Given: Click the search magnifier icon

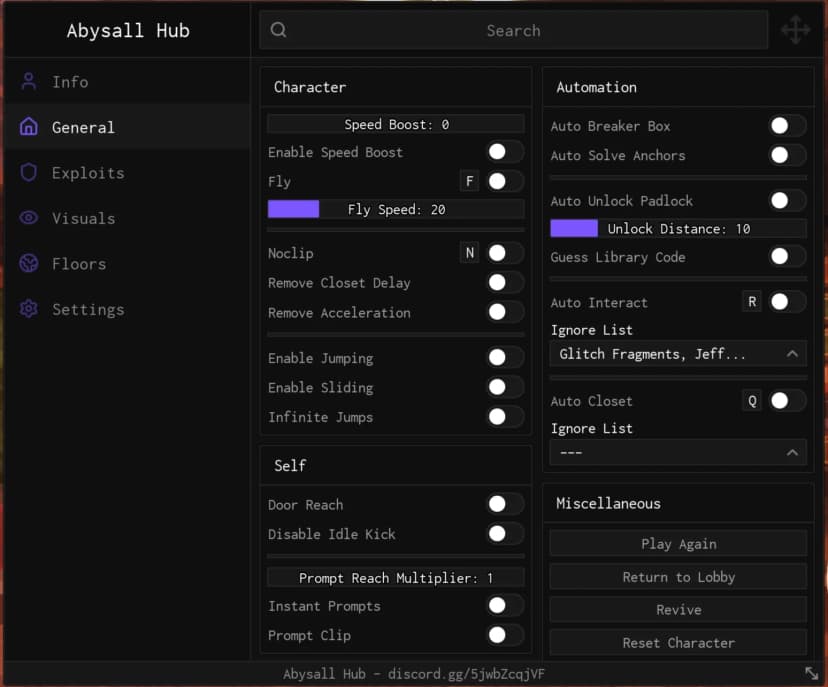Looking at the screenshot, I should click(x=278, y=30).
